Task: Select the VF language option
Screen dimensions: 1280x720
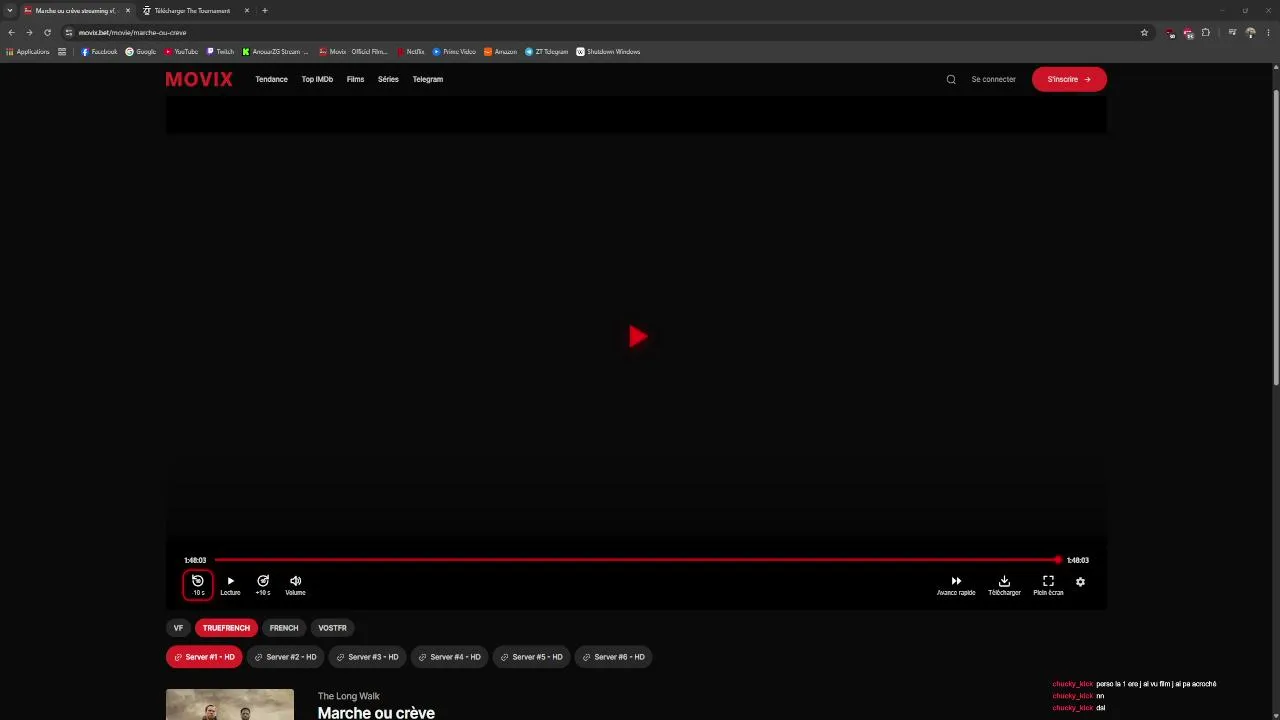Action: [178, 628]
